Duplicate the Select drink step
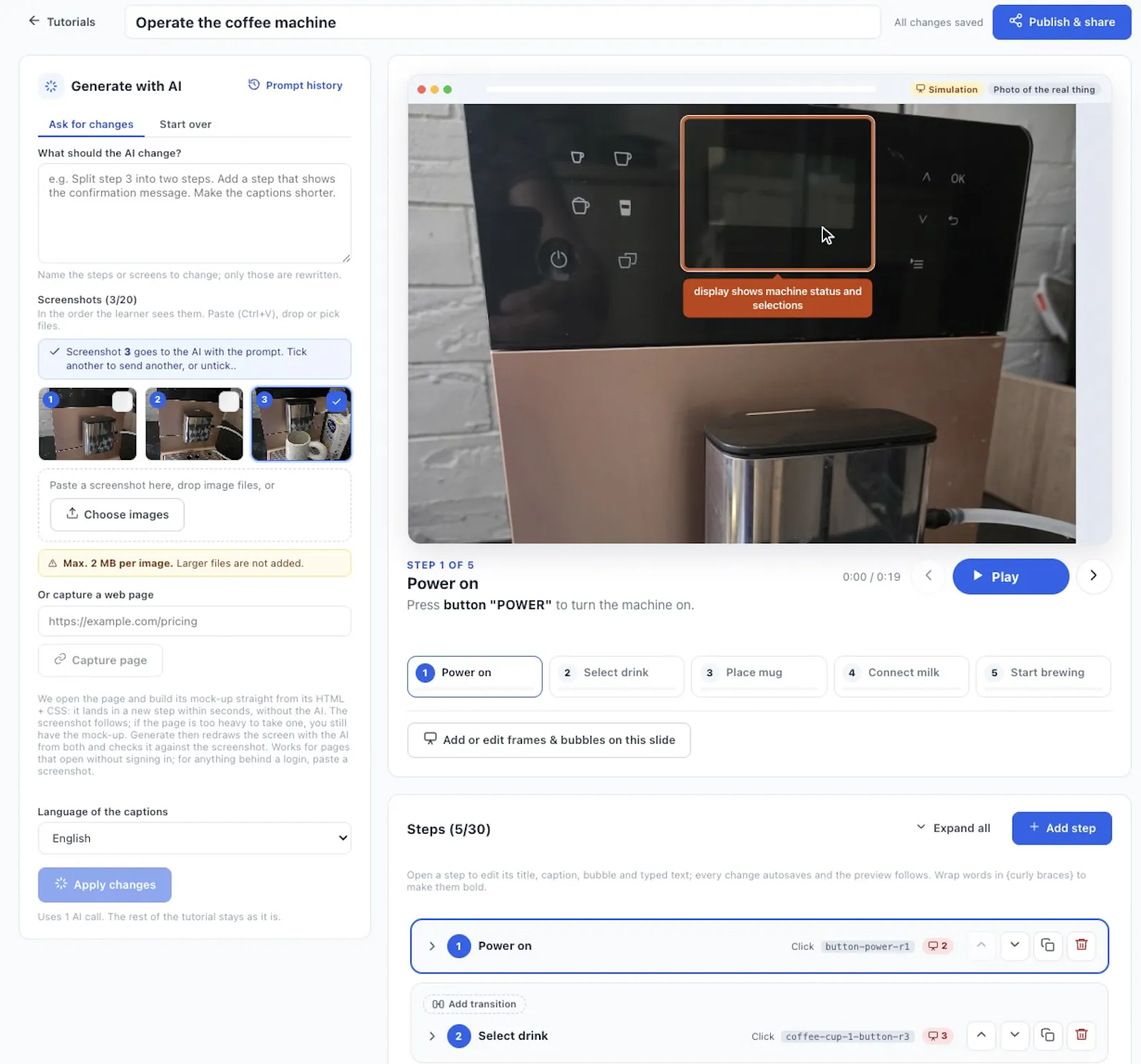The height and width of the screenshot is (1064, 1141). 1048,1035
